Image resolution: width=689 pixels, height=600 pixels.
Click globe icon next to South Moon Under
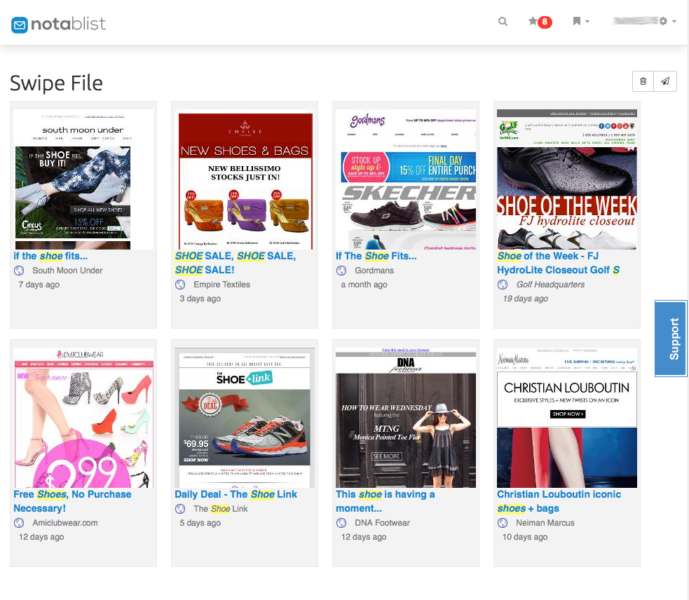click(x=19, y=271)
